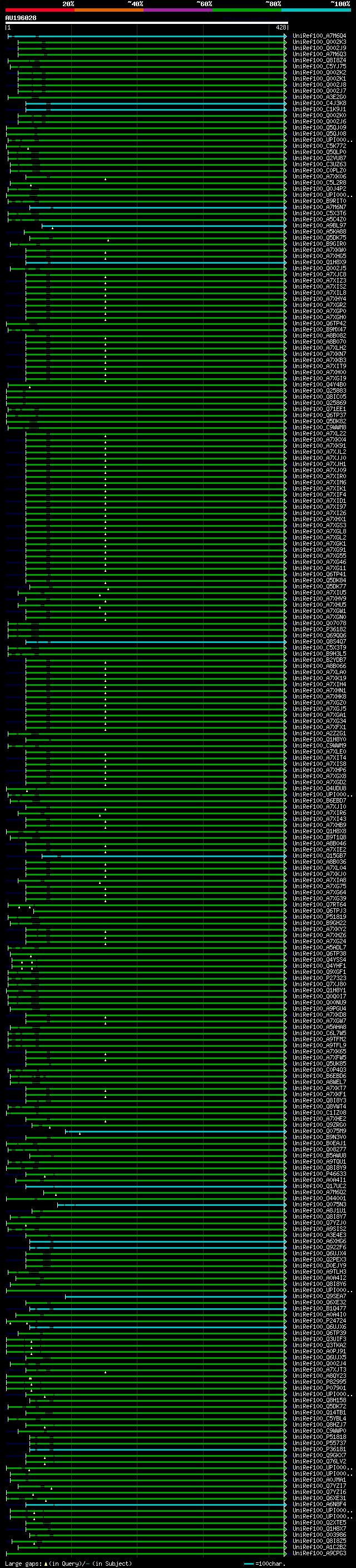This screenshot has height=1568, width=356.
Task: Click the UniRef100_Q4Y4B0 label
Action: point(319,385)
